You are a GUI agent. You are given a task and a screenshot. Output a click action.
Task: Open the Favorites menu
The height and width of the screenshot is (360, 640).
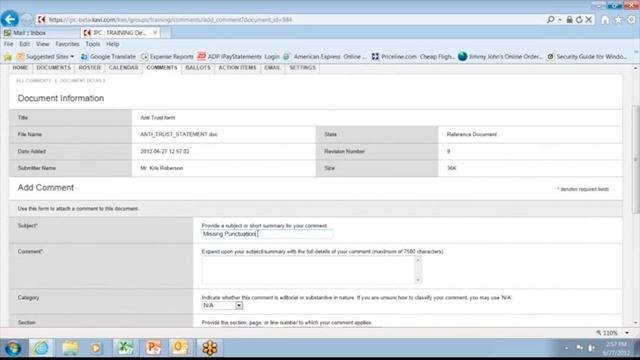click(67, 44)
